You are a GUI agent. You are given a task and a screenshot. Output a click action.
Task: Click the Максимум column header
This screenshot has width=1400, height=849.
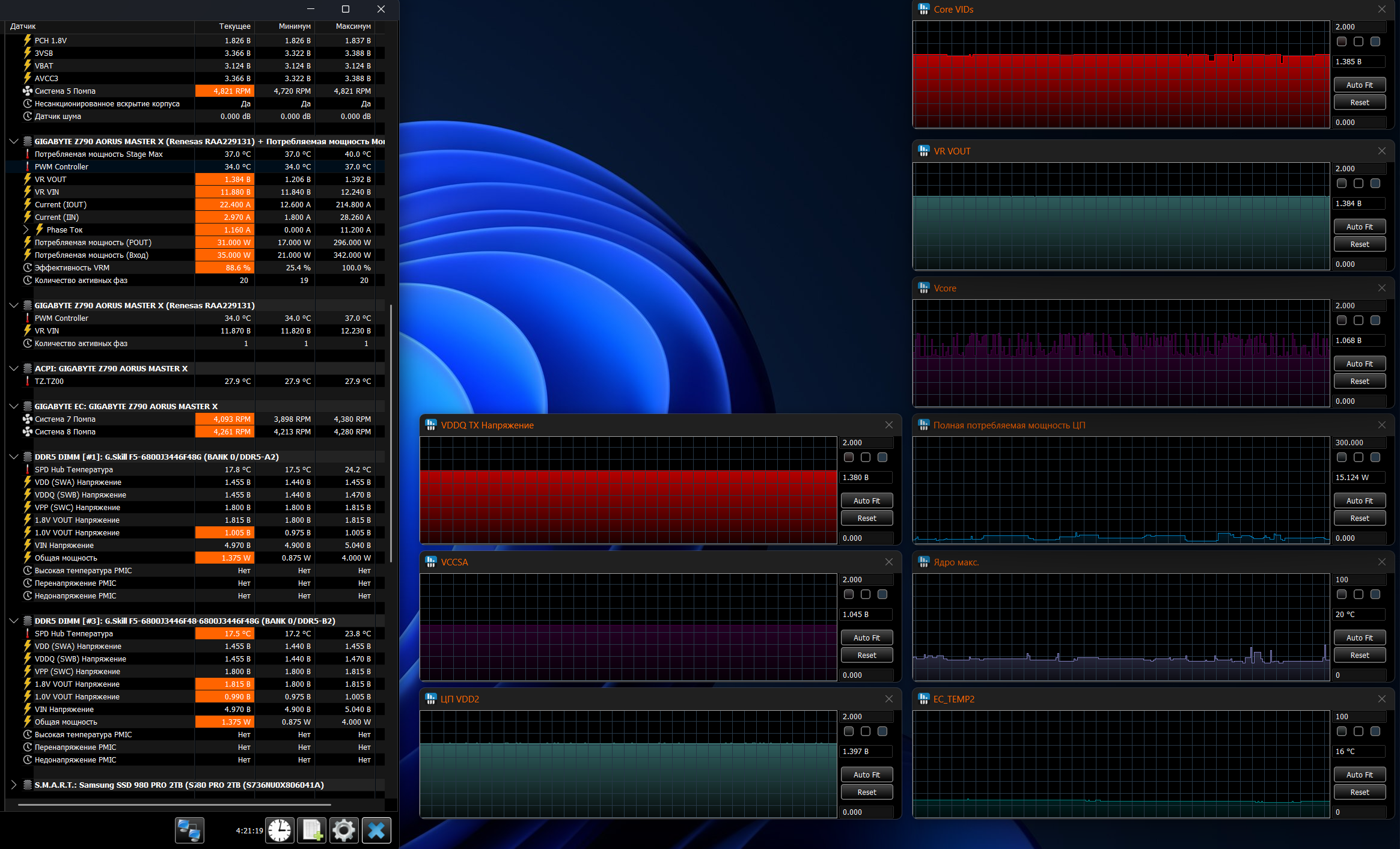(353, 26)
